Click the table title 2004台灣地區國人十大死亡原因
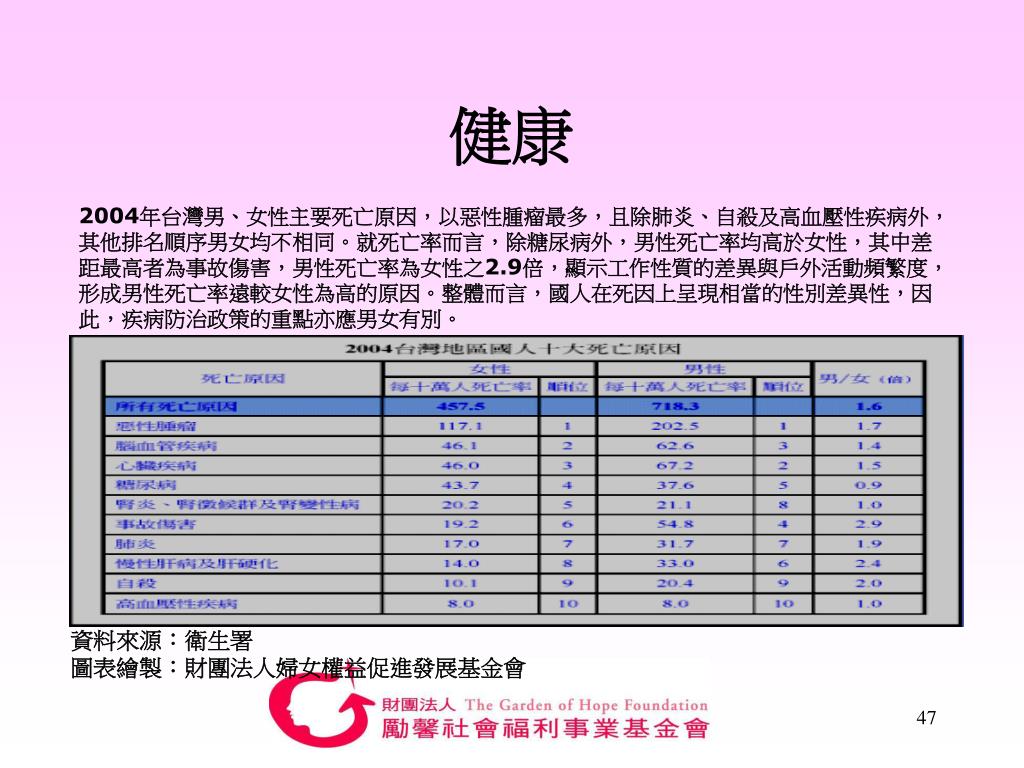This screenshot has width=1024, height=768. [x=513, y=349]
